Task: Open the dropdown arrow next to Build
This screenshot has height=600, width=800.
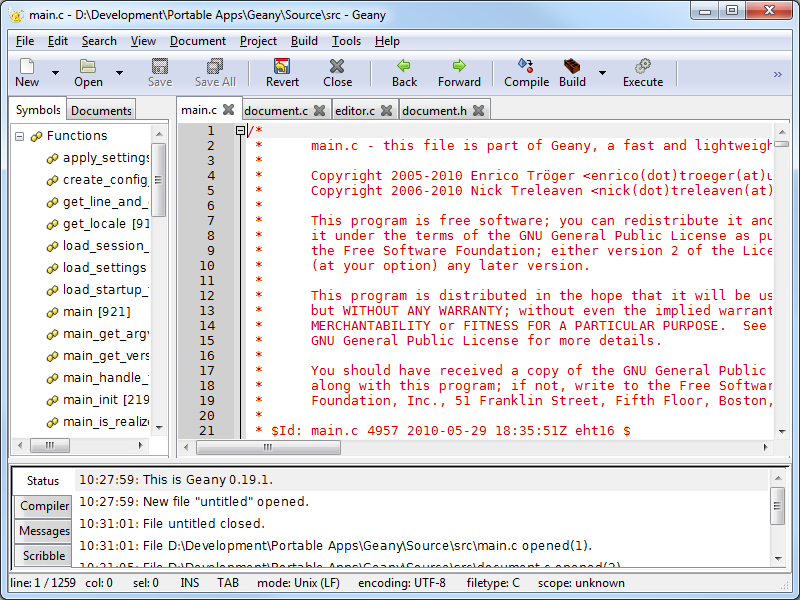Action: [x=603, y=73]
